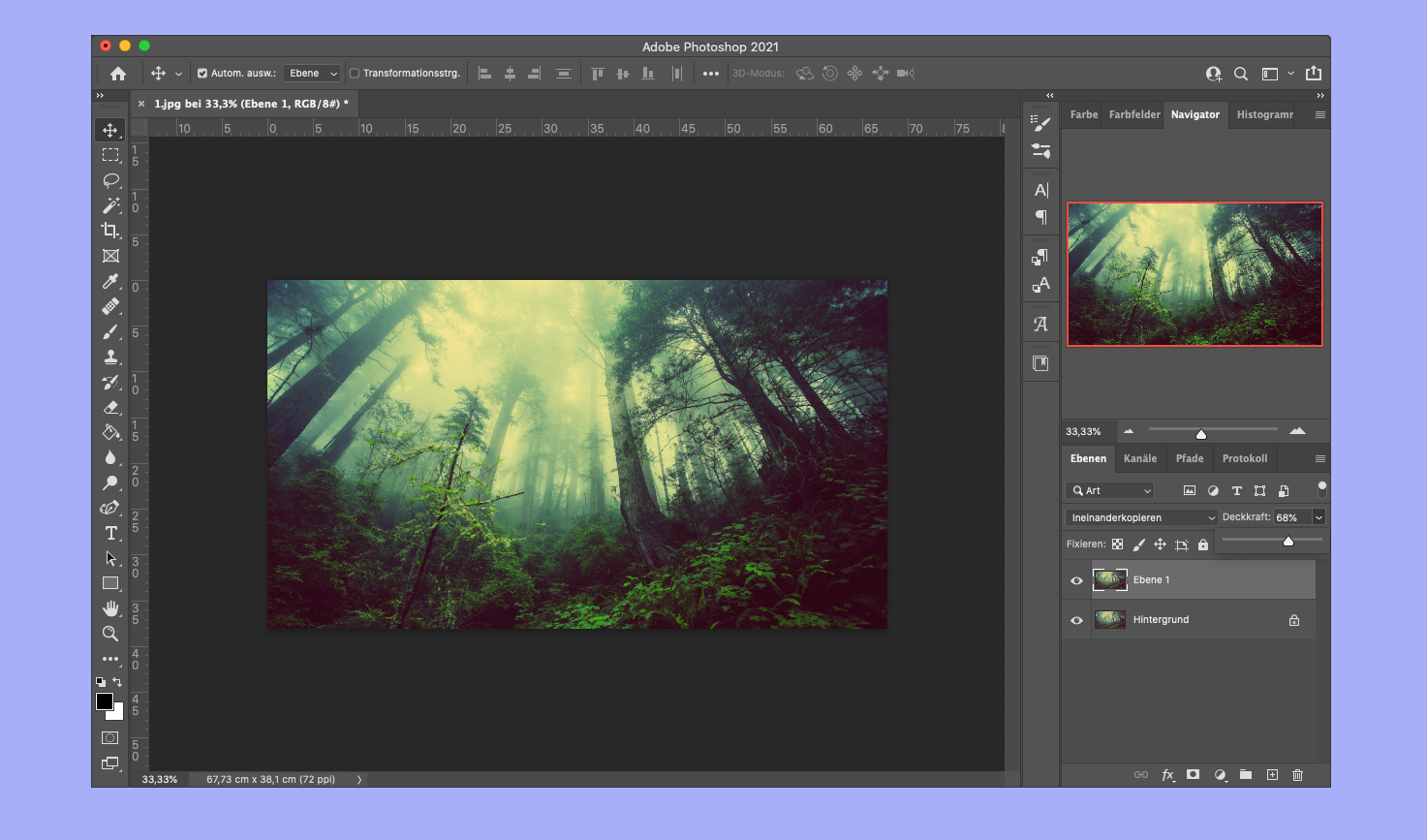
Task: Select the Type tool
Action: tap(110, 533)
